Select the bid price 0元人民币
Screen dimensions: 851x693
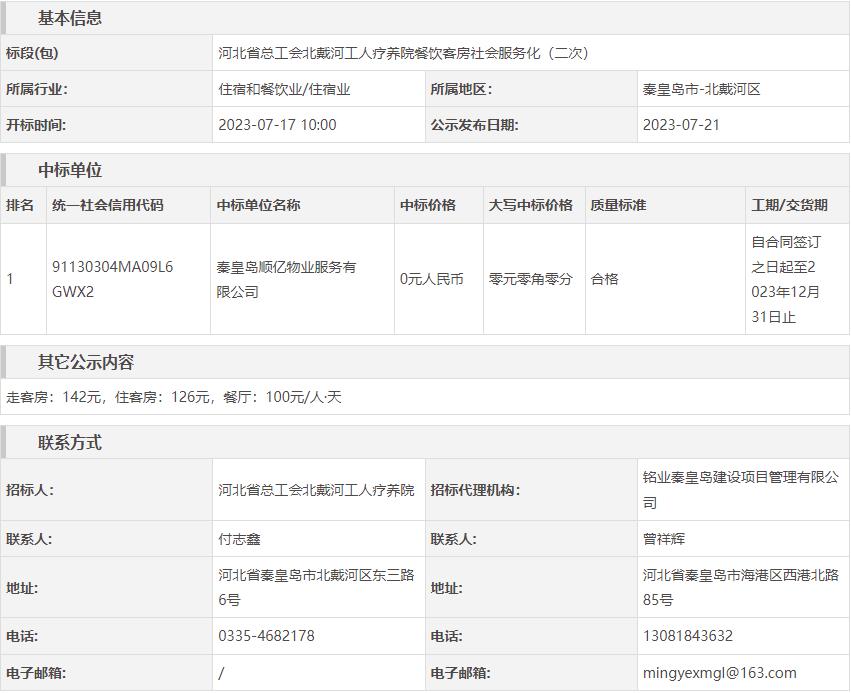coord(431,279)
